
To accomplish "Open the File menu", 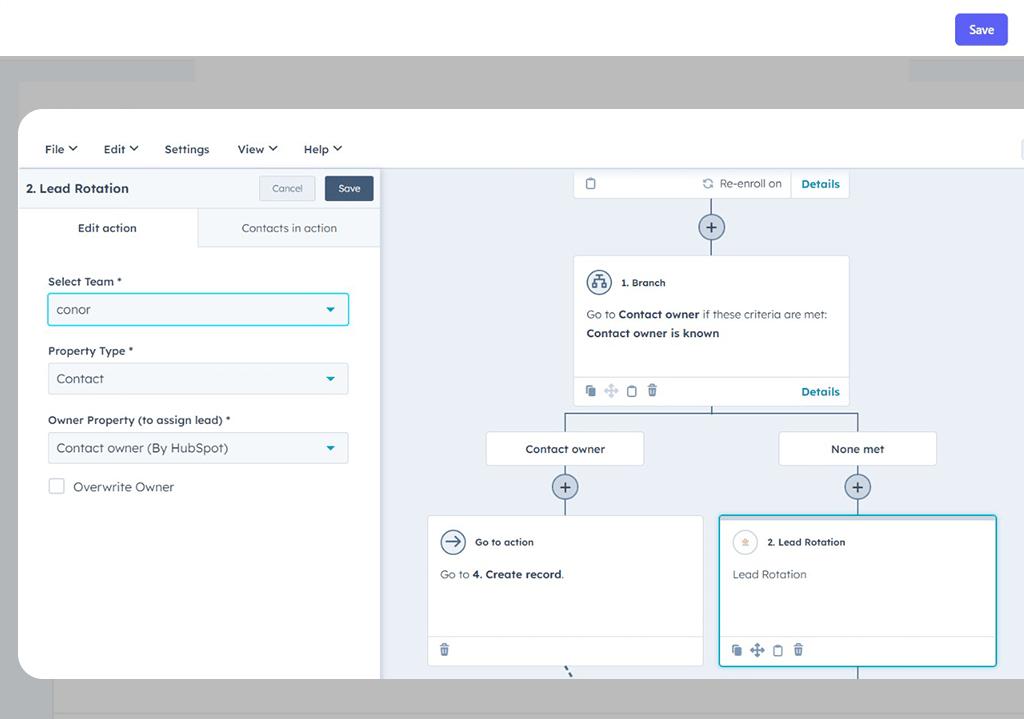I will point(61,149).
